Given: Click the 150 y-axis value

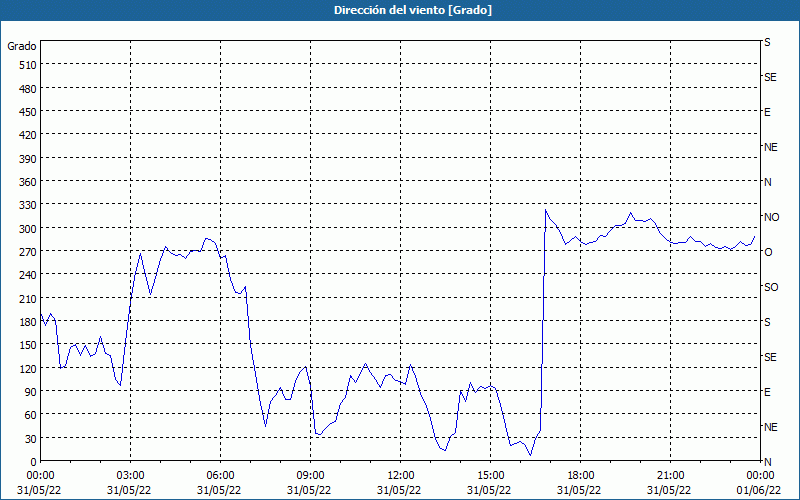Looking at the screenshot, I should tap(28, 345).
